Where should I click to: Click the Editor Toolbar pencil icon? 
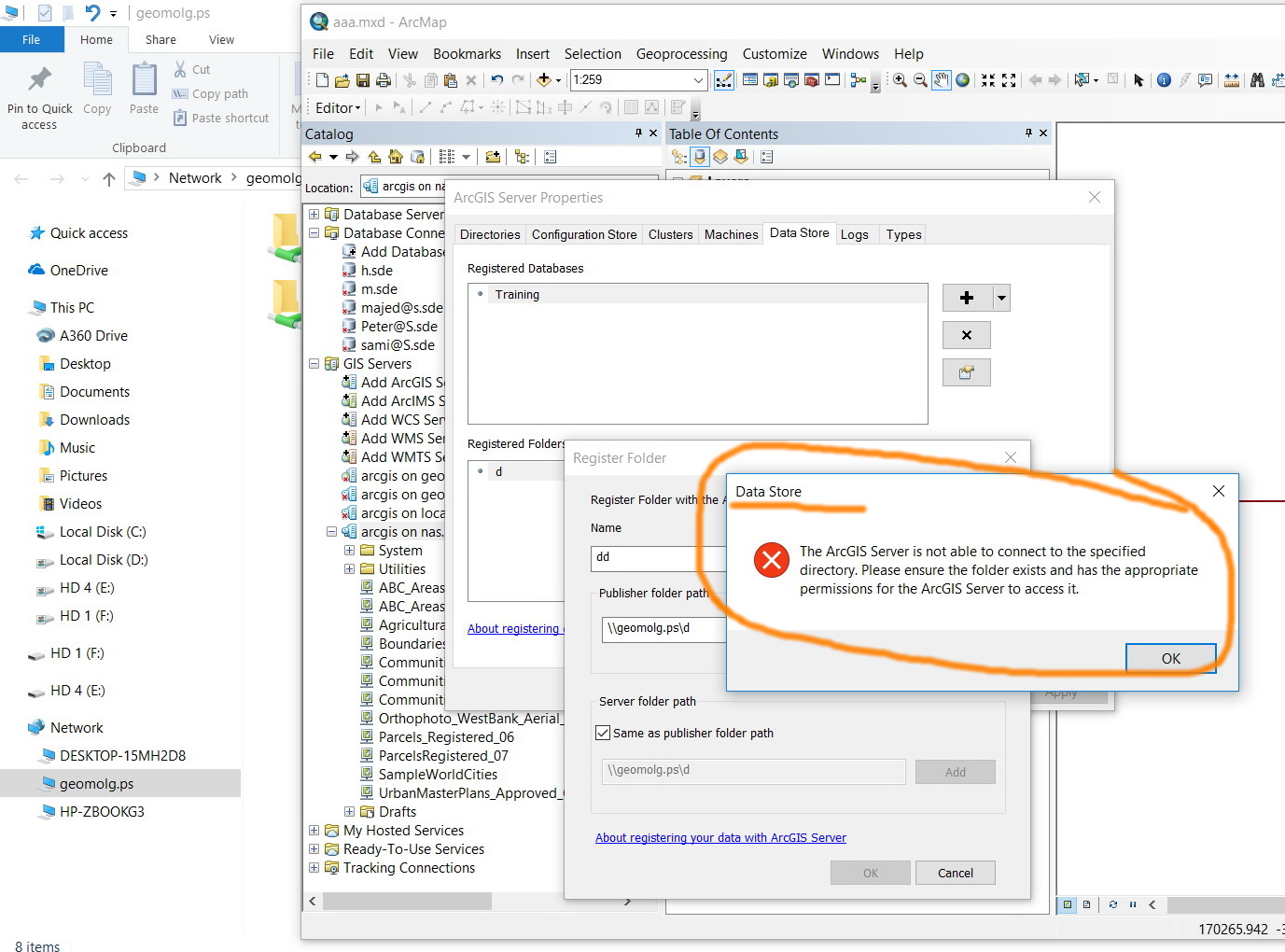click(x=724, y=80)
